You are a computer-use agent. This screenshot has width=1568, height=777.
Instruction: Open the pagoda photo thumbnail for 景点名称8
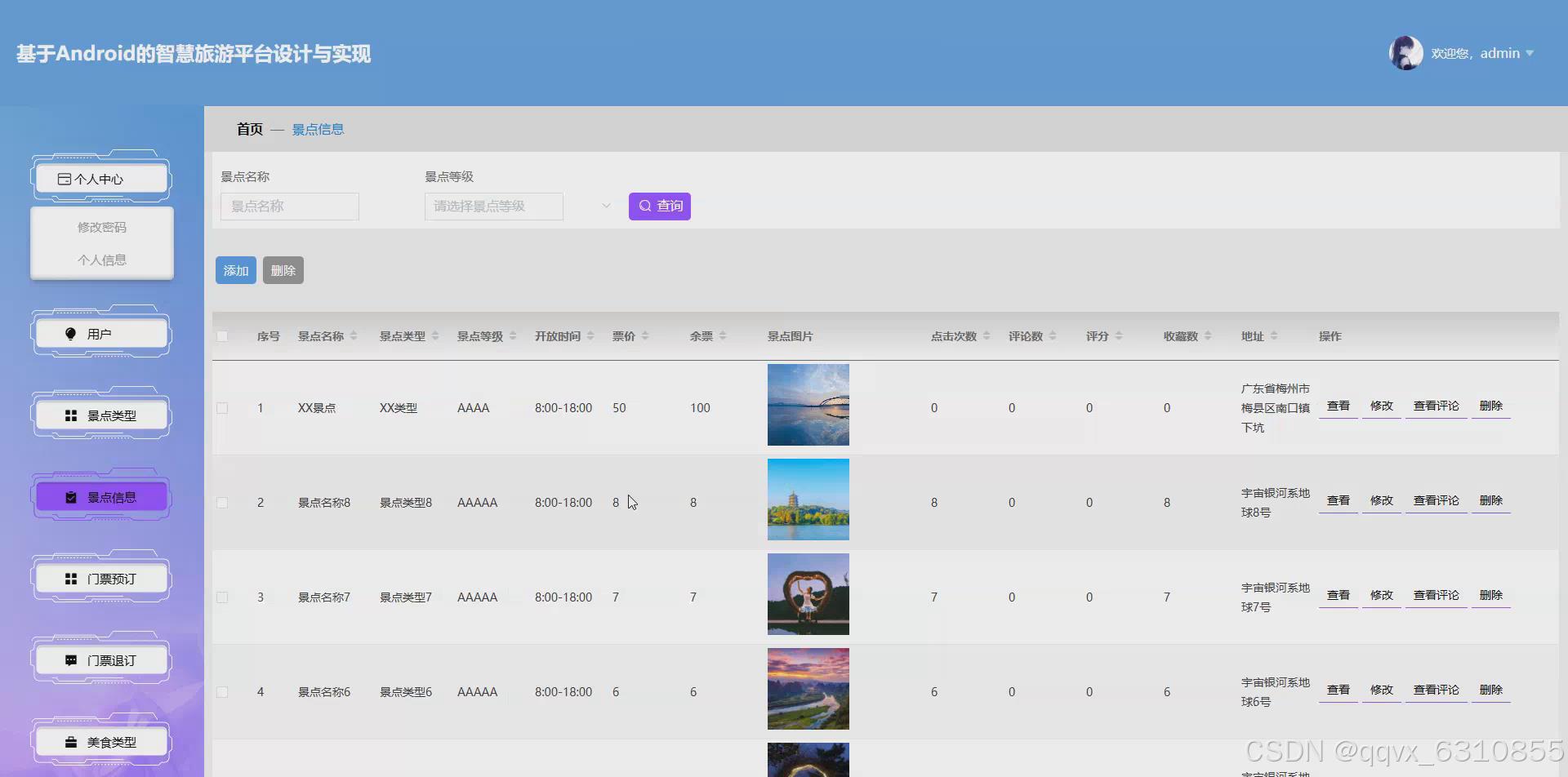[x=808, y=499]
